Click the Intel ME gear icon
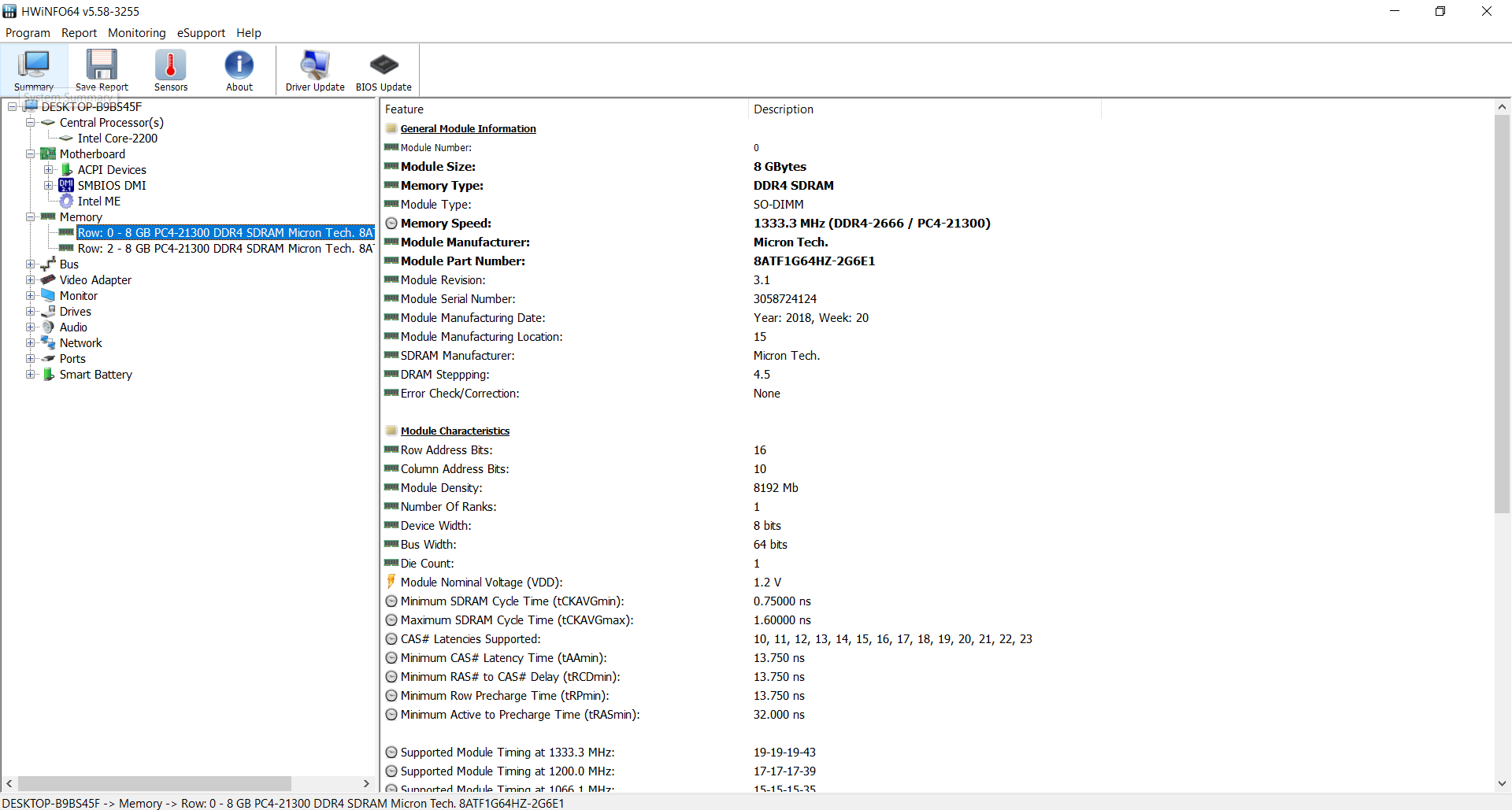The height and width of the screenshot is (810, 1512). pos(66,201)
